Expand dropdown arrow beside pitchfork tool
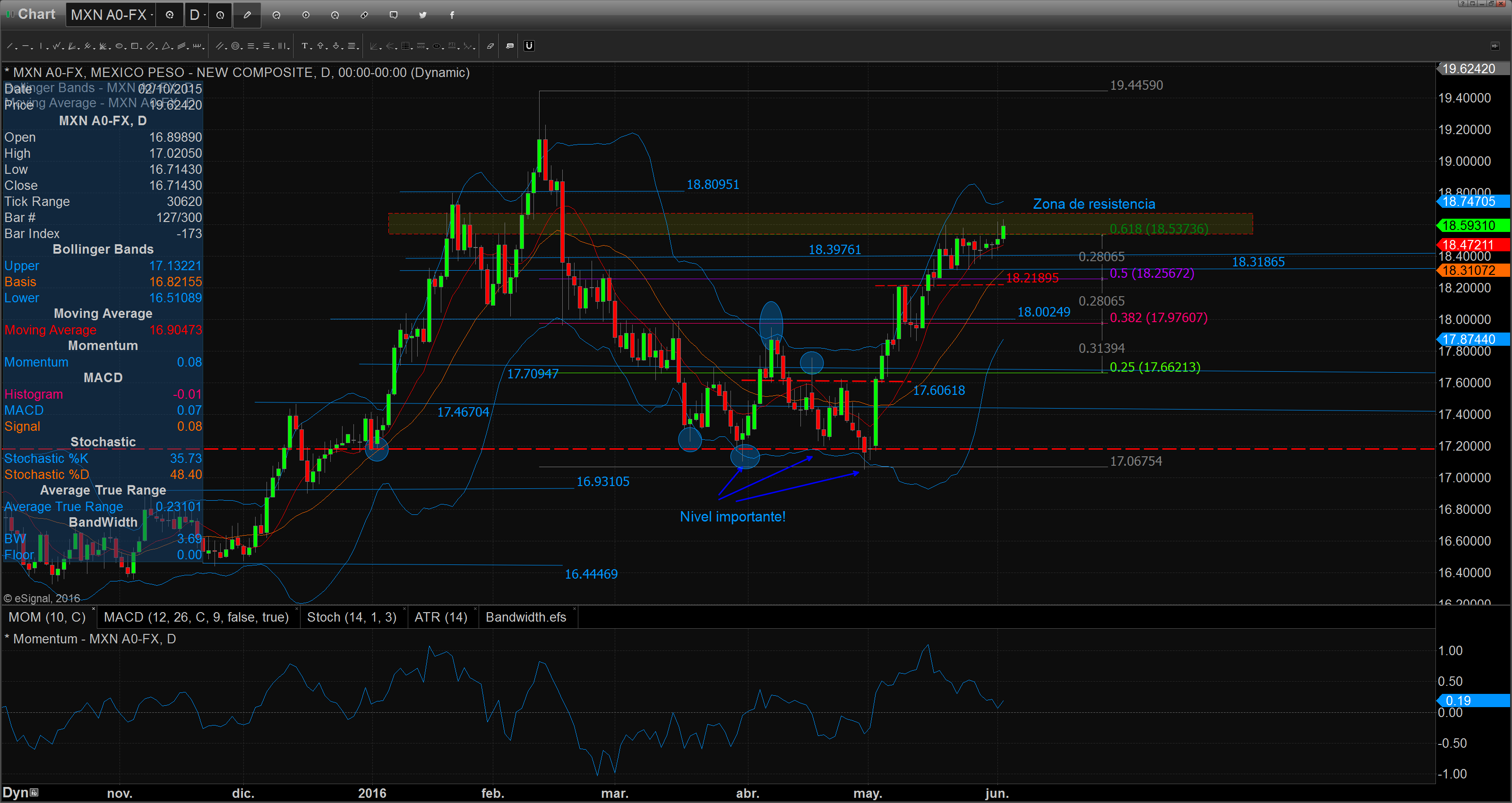The height and width of the screenshot is (803, 1512). 94,49
